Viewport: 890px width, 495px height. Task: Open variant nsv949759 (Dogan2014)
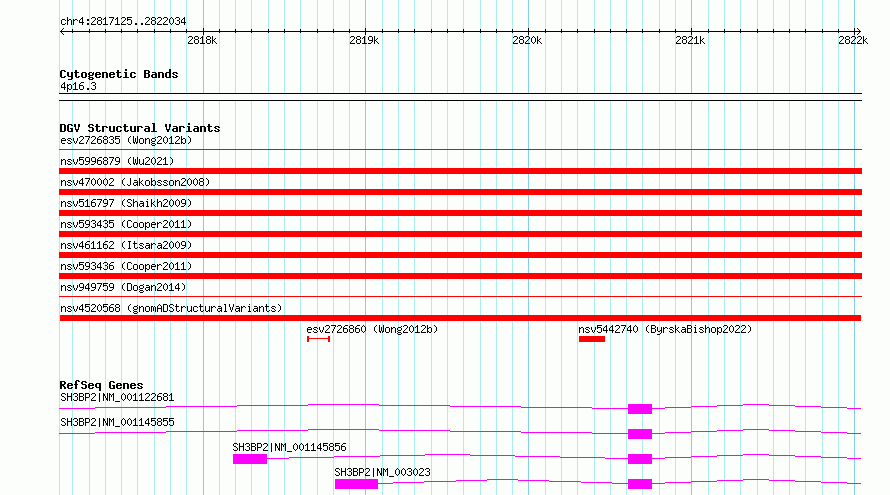pos(123,287)
